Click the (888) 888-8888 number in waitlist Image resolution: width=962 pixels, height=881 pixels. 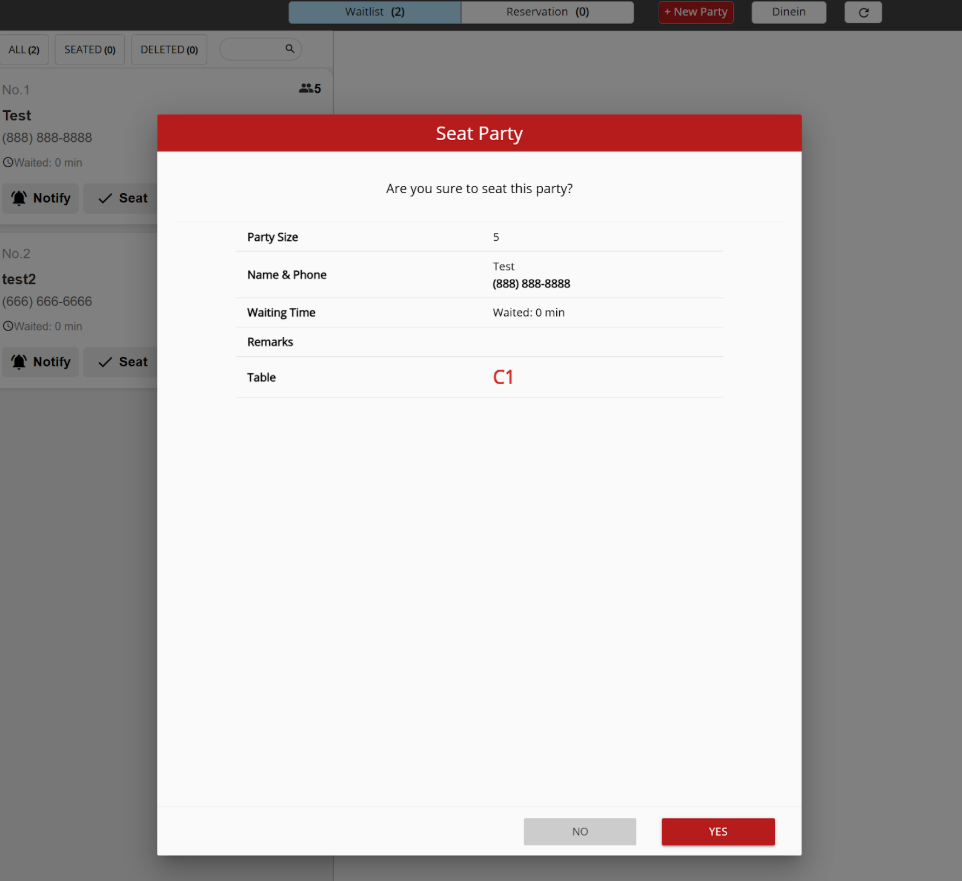[x=47, y=137]
